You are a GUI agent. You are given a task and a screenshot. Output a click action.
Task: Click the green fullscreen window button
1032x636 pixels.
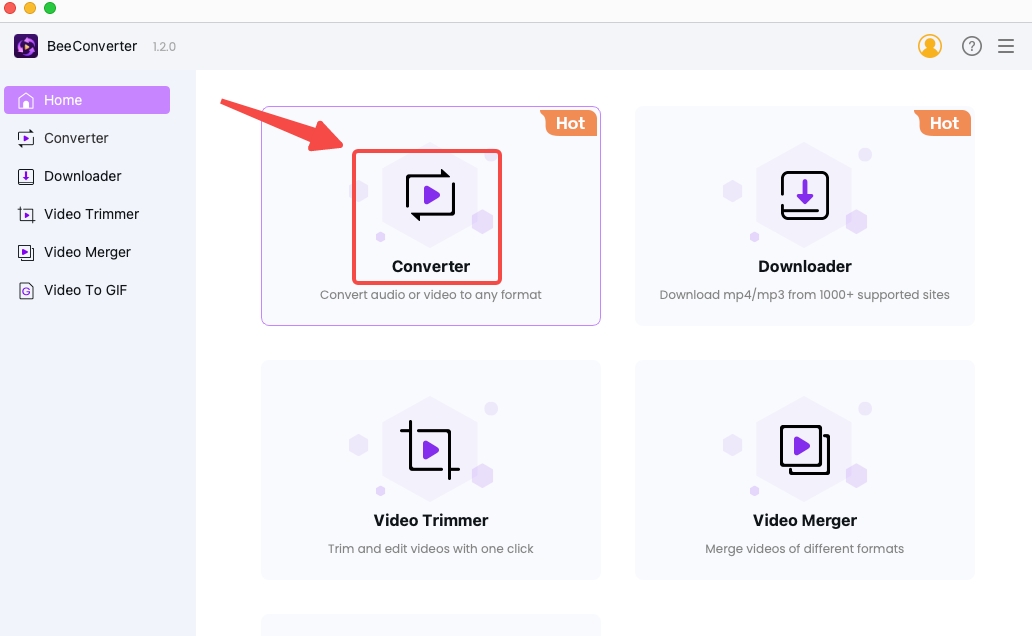pos(50,8)
